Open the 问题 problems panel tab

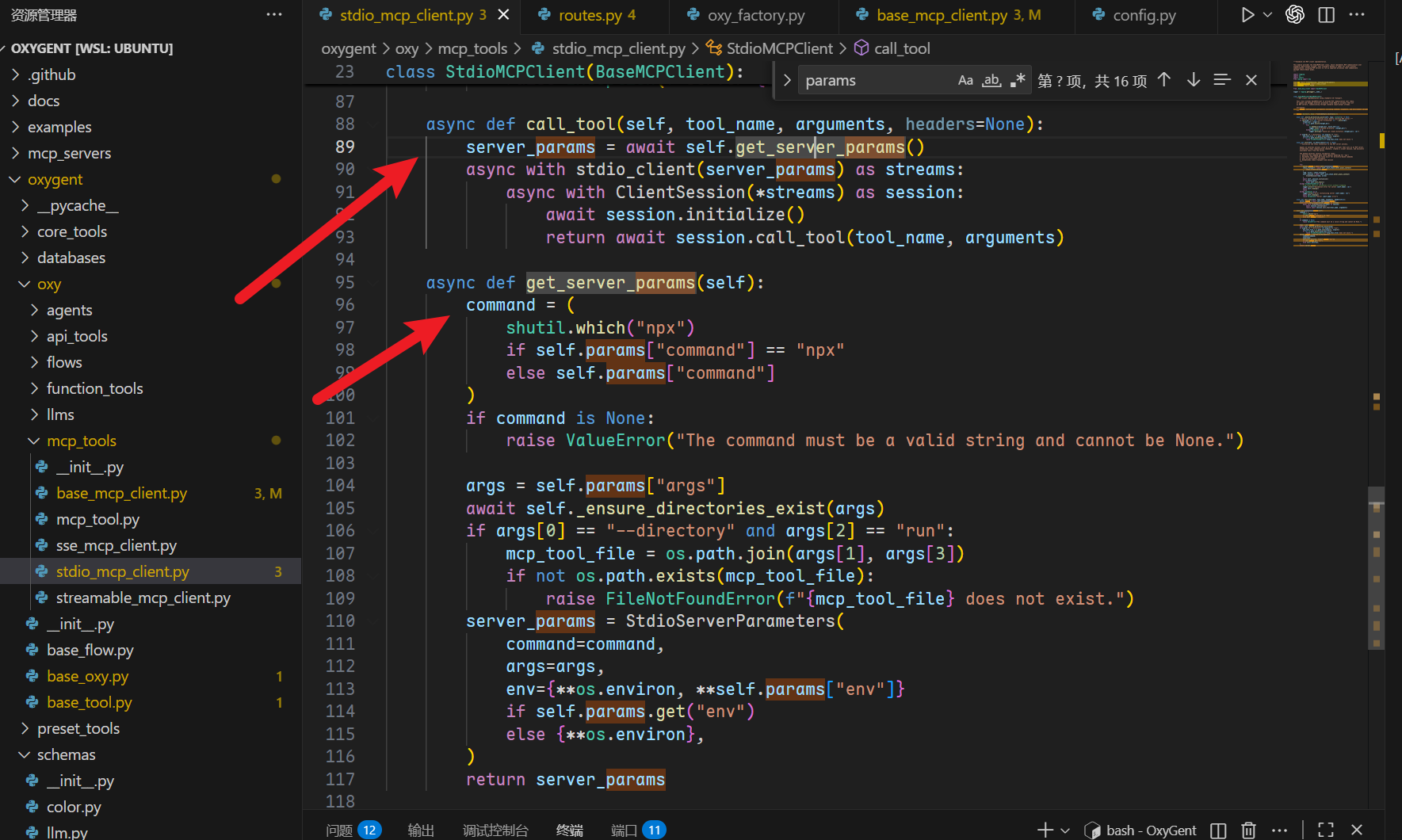coord(339,830)
